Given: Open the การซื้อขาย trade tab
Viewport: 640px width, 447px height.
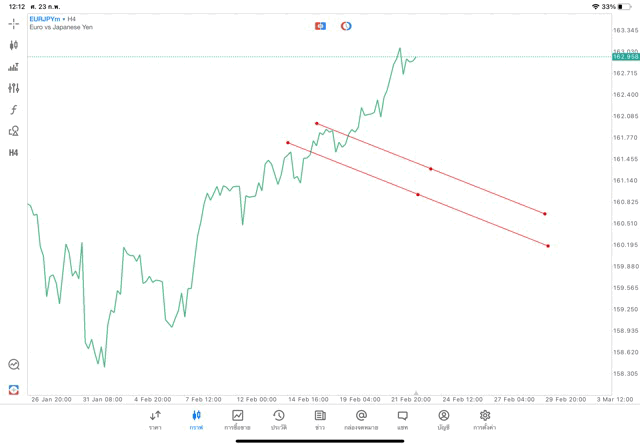Looking at the screenshot, I should pos(237,420).
